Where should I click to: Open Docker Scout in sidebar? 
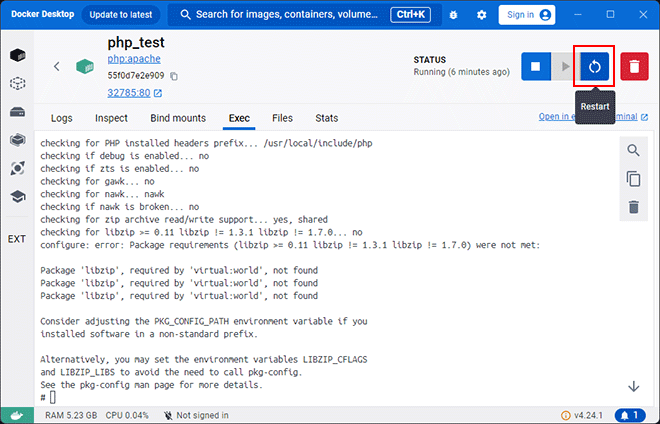coord(18,168)
